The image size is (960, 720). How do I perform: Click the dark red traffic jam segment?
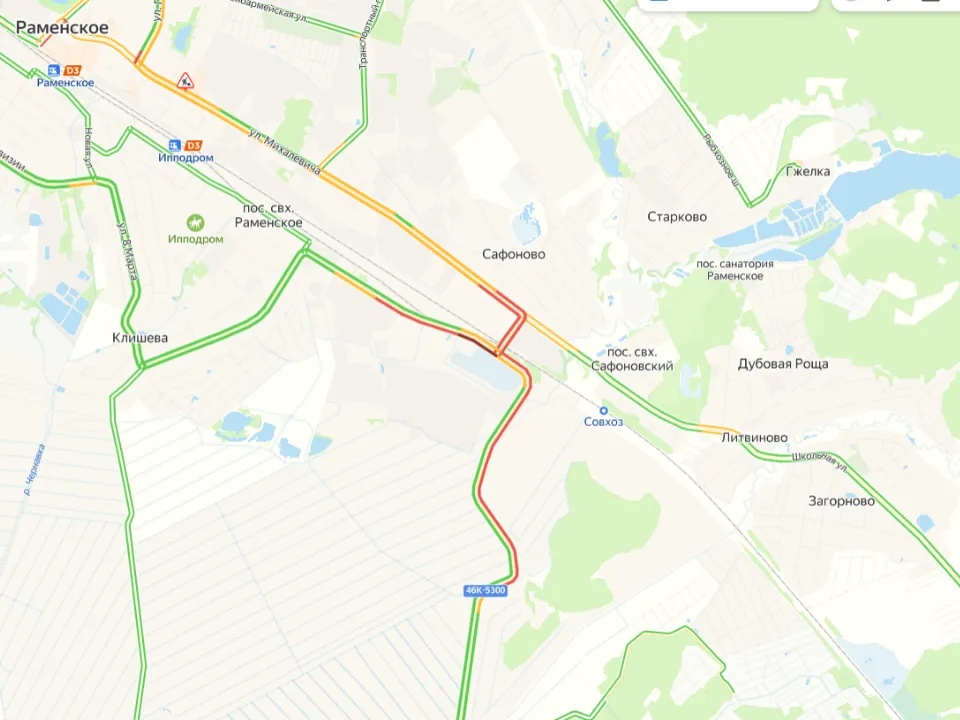pyautogui.click(x=478, y=345)
